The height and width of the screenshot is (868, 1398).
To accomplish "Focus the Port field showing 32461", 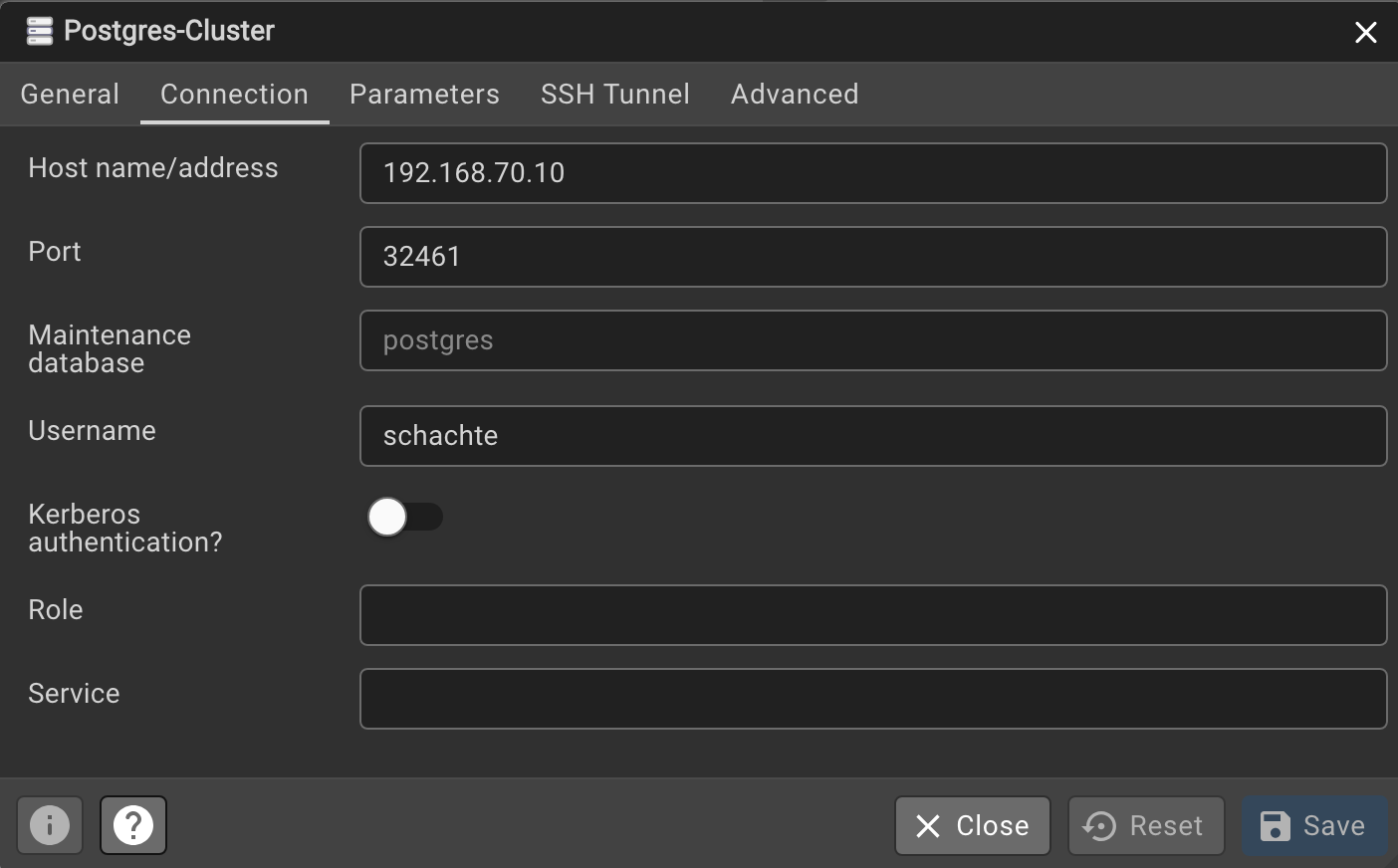I will (872, 257).
